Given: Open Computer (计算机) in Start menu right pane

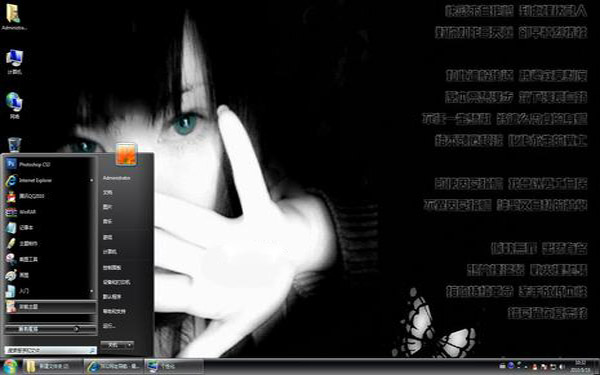Looking at the screenshot, I should 109,252.
